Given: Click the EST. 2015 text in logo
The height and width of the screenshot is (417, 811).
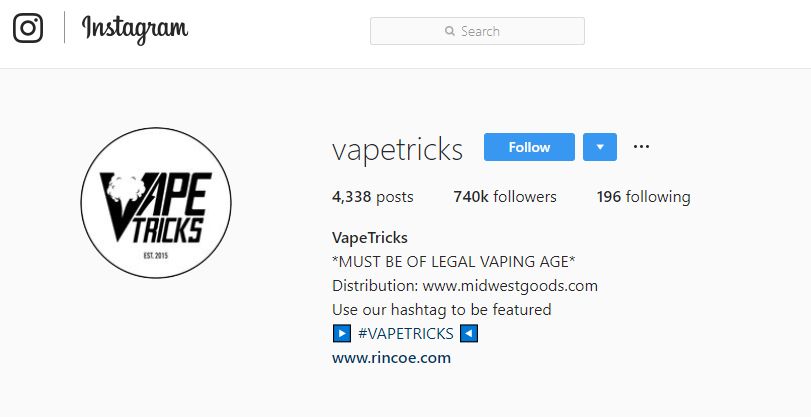Looking at the screenshot, I should point(156,256).
